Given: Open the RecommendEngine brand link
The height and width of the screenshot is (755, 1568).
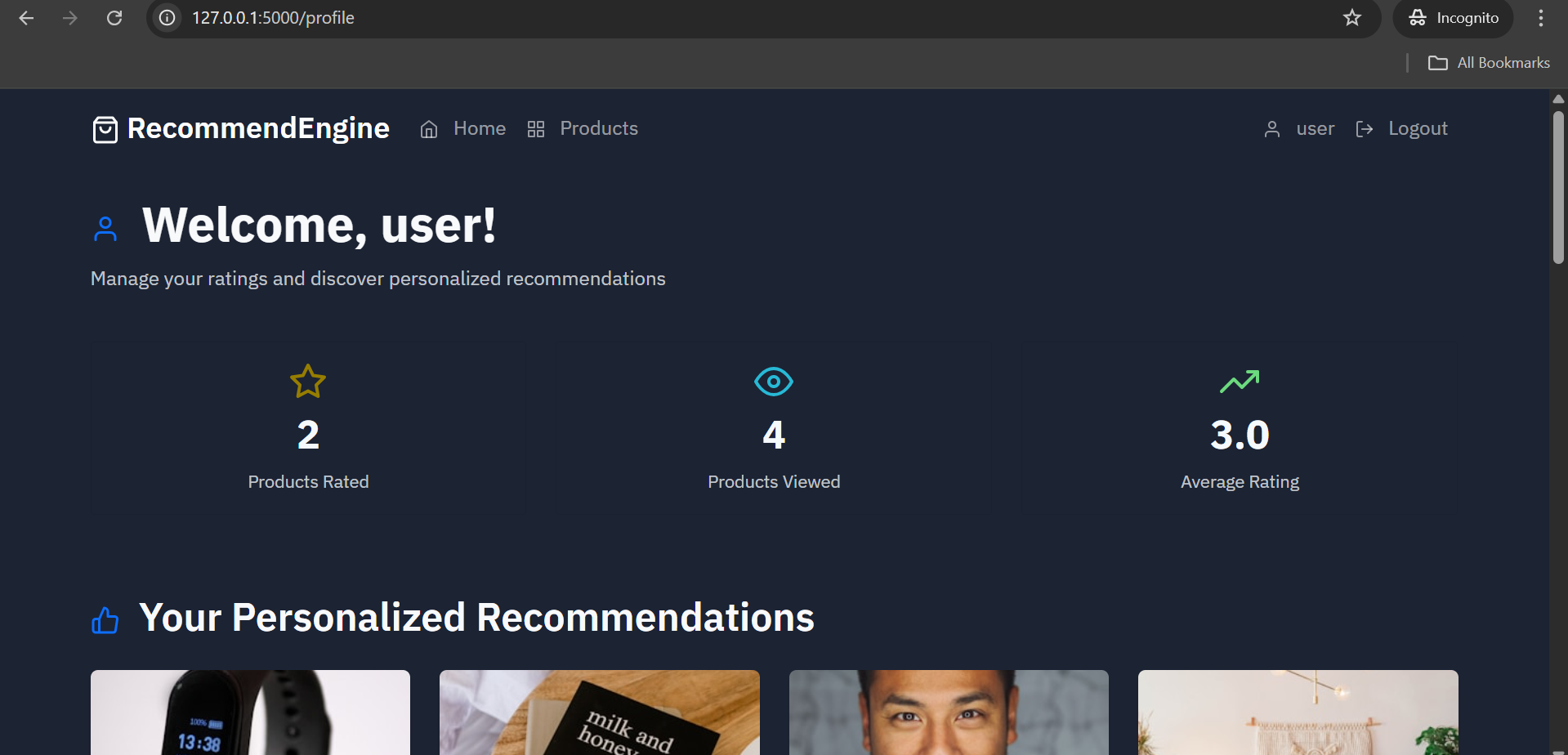Looking at the screenshot, I should (241, 129).
